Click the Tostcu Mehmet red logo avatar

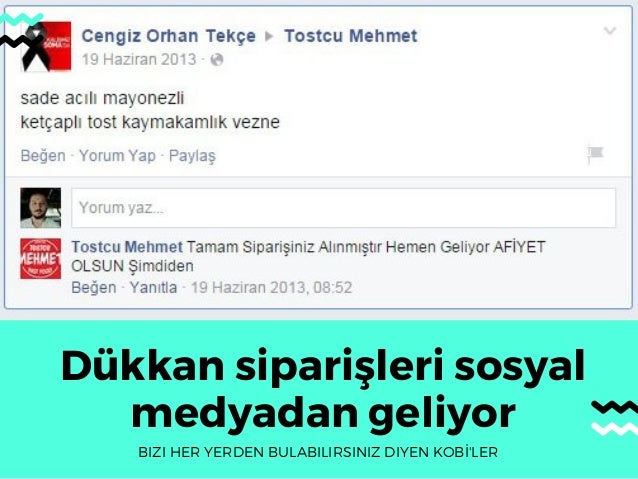(41, 259)
